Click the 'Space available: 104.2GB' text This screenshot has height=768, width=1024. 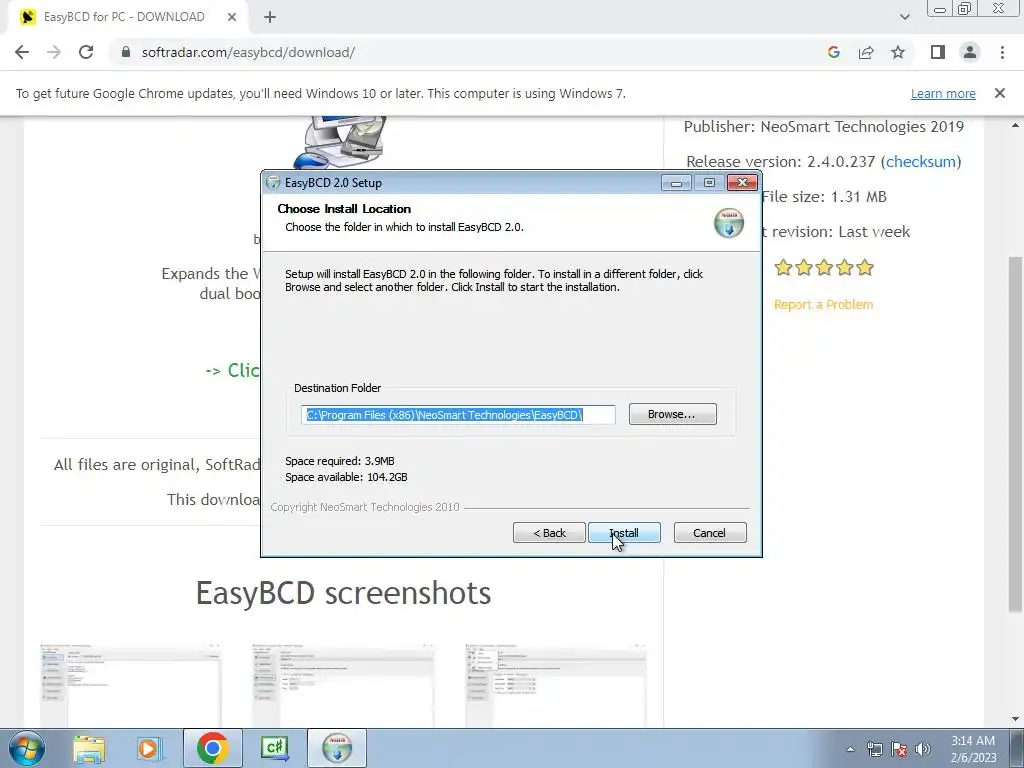pos(346,477)
